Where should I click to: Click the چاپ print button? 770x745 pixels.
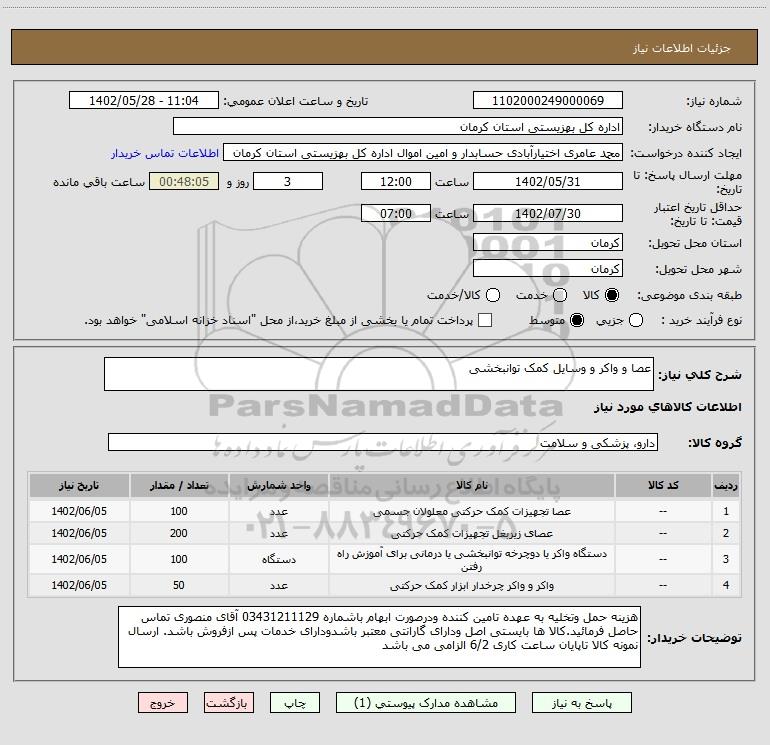pos(295,703)
